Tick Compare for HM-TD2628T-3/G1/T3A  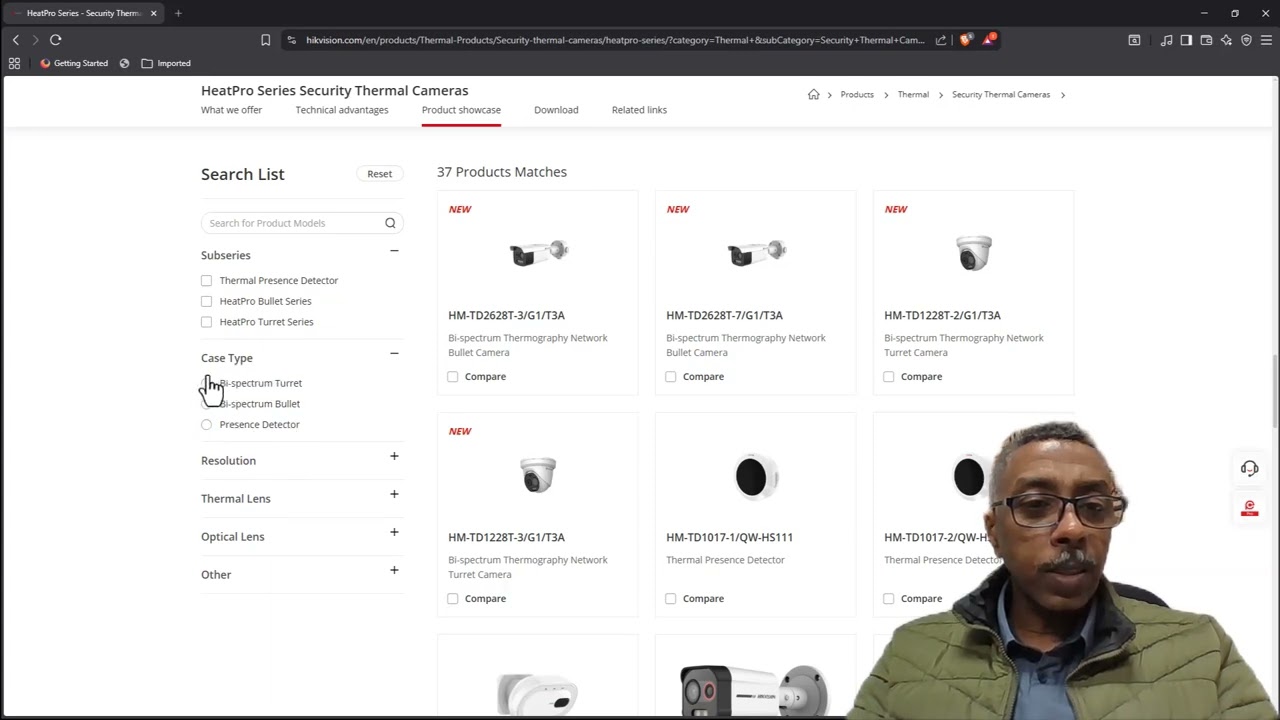pyautogui.click(x=453, y=377)
